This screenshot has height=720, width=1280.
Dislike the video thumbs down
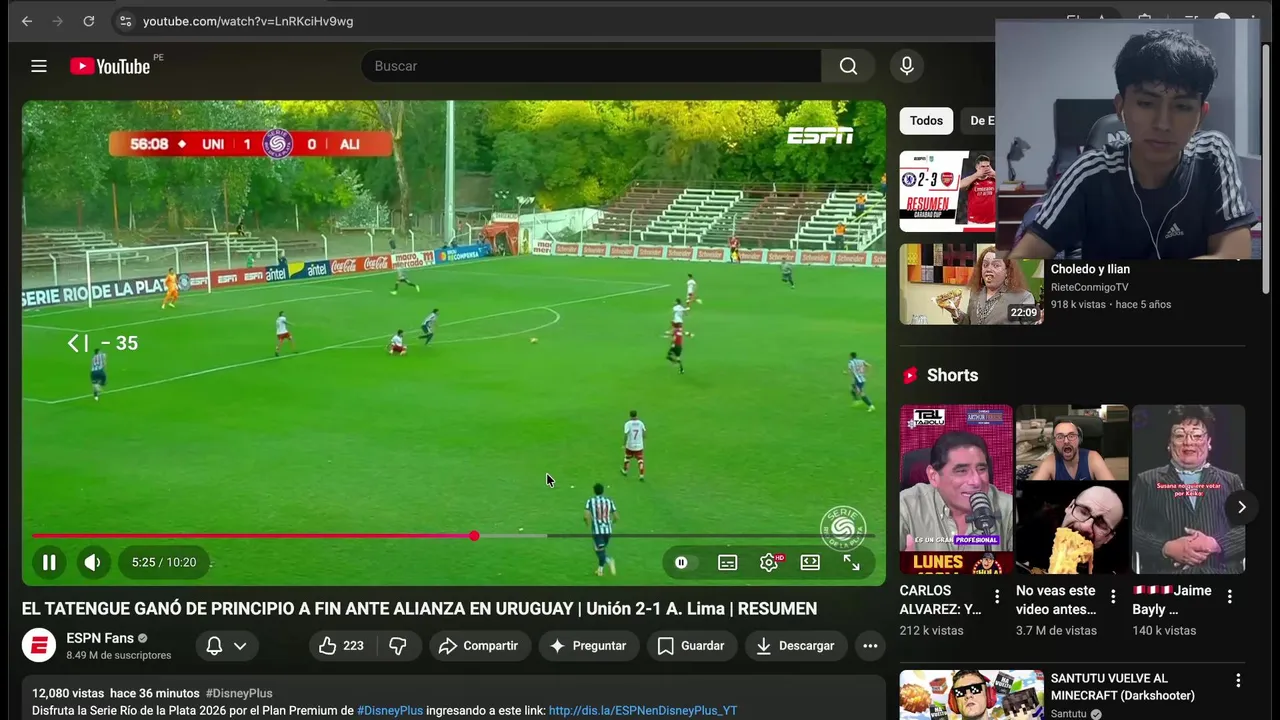[x=398, y=646]
